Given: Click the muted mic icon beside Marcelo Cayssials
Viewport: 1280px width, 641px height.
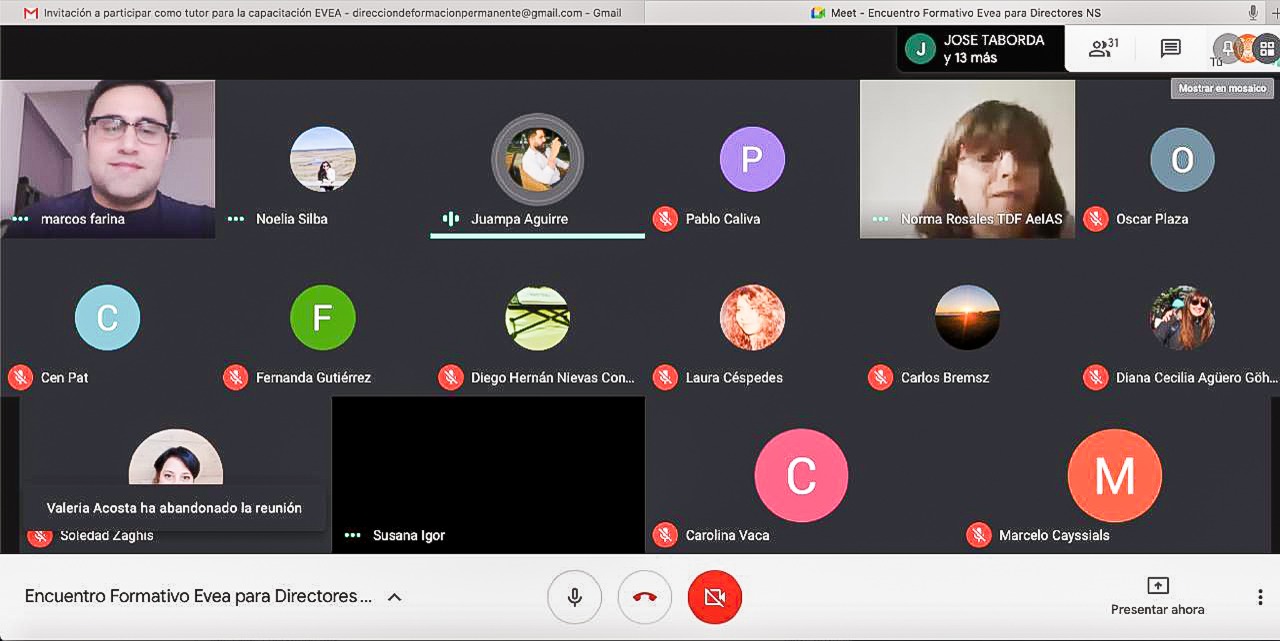Looking at the screenshot, I should (979, 535).
